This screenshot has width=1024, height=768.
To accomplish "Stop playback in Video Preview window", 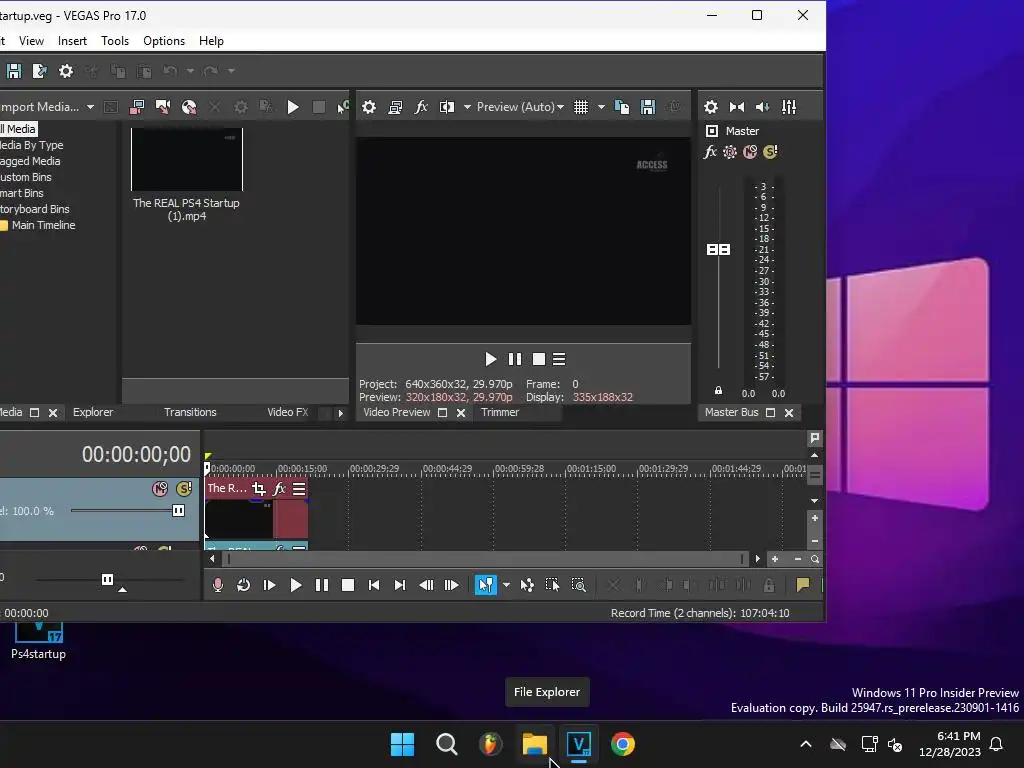I will 539,359.
